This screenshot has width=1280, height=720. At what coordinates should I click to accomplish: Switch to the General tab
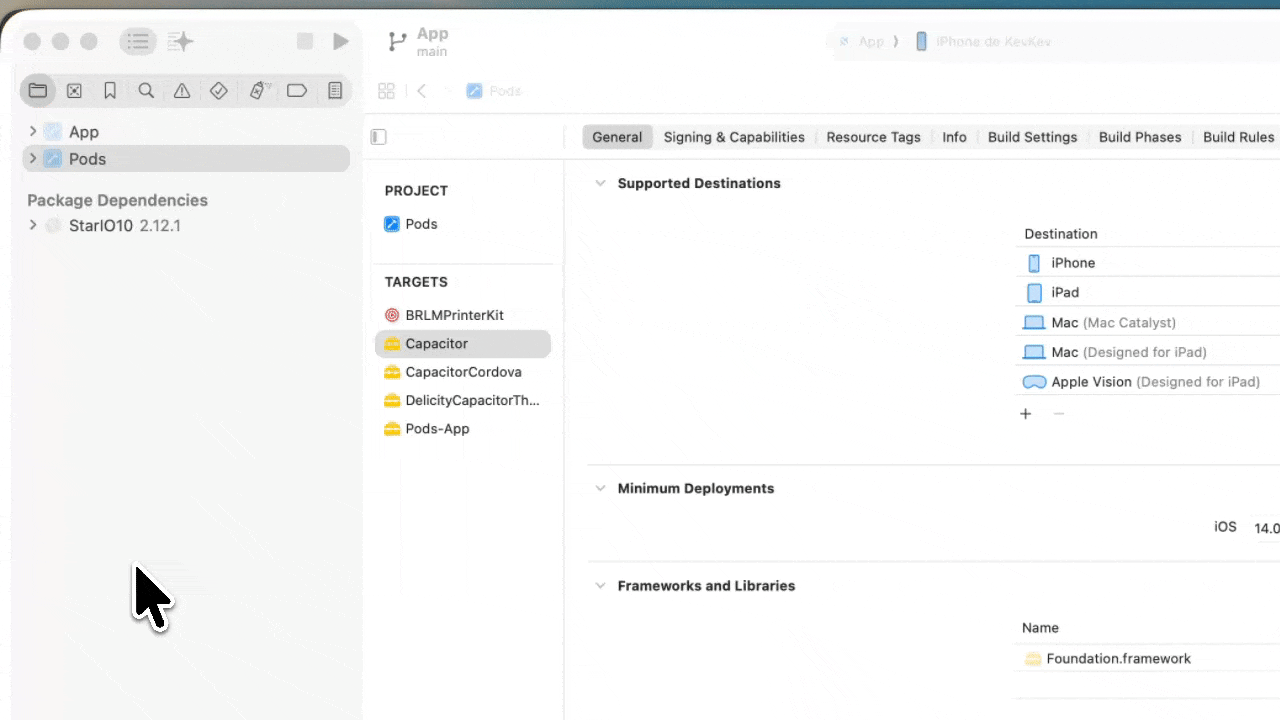click(x=617, y=137)
